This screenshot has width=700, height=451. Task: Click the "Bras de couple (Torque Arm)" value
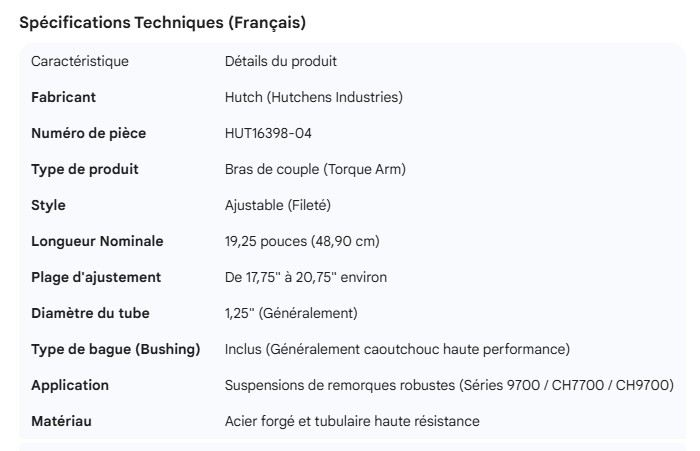pyautogui.click(x=315, y=170)
